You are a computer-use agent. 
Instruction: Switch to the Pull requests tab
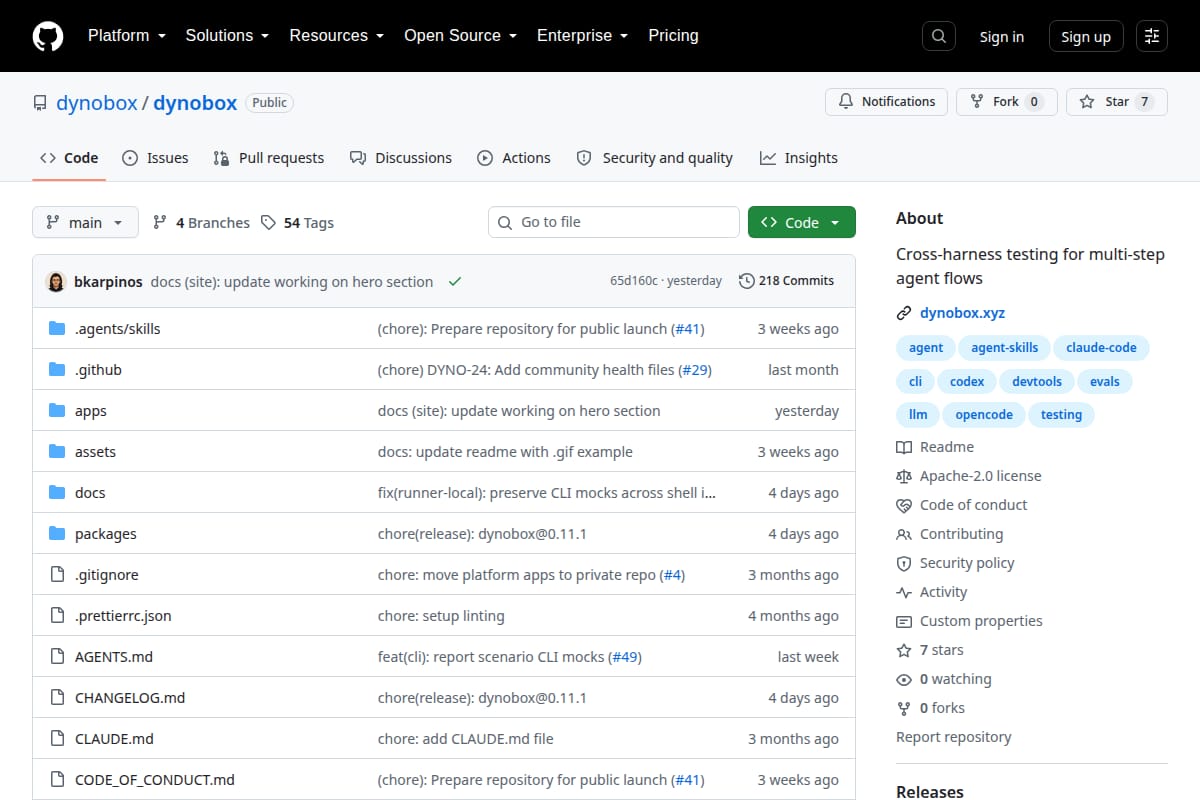269,158
